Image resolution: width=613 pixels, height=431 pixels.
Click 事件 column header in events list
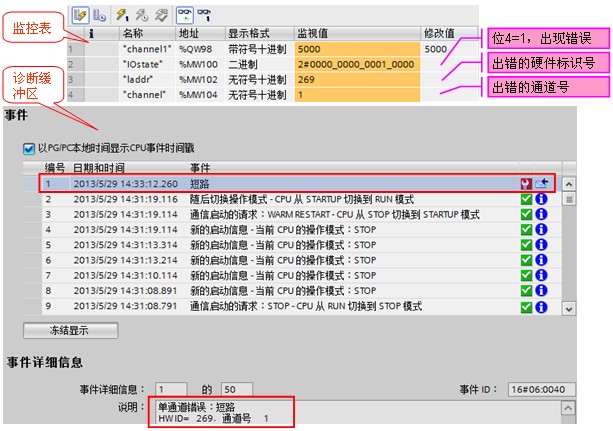(200, 168)
